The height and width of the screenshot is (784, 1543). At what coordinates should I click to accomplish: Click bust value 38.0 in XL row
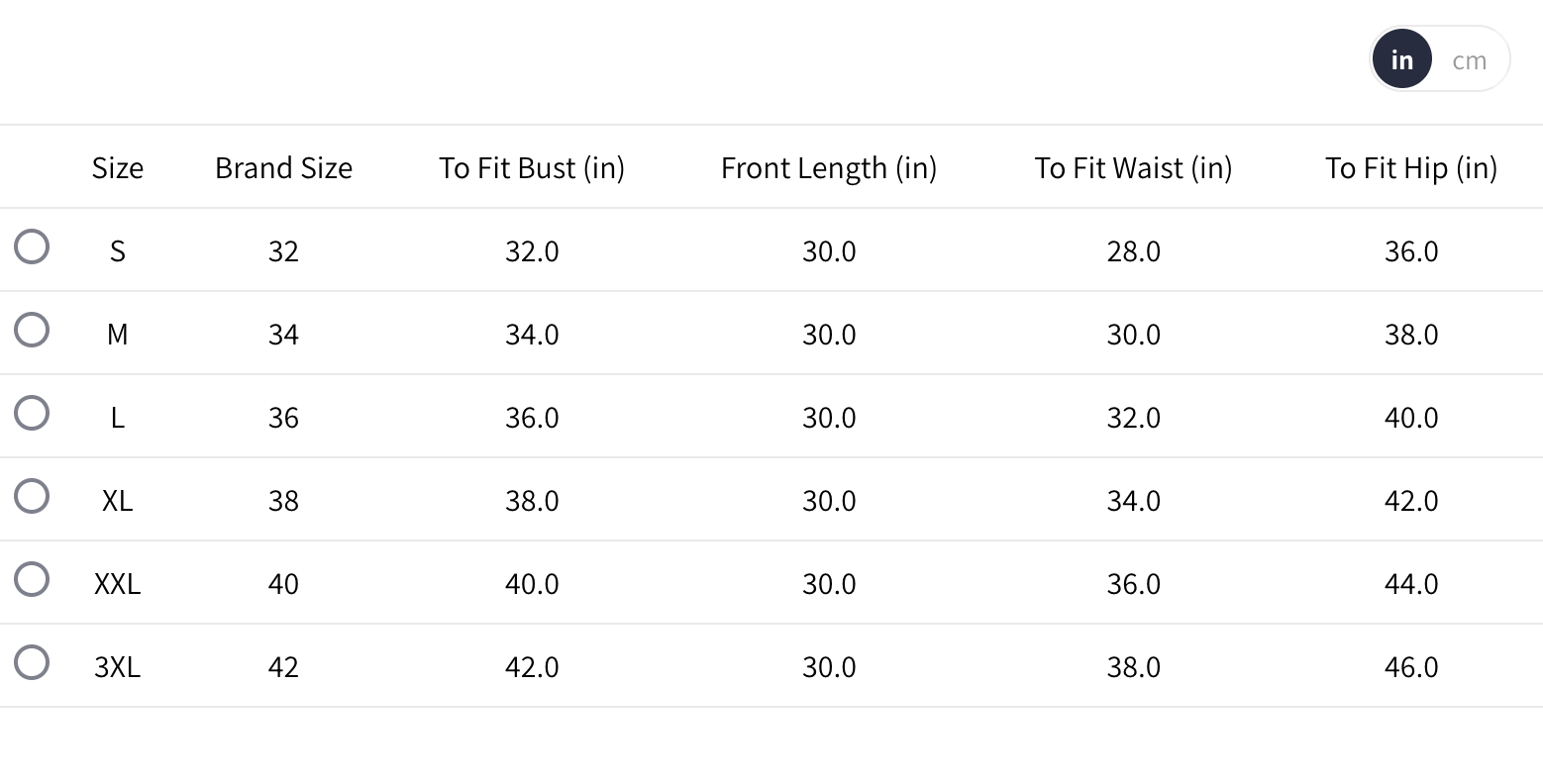click(x=532, y=501)
